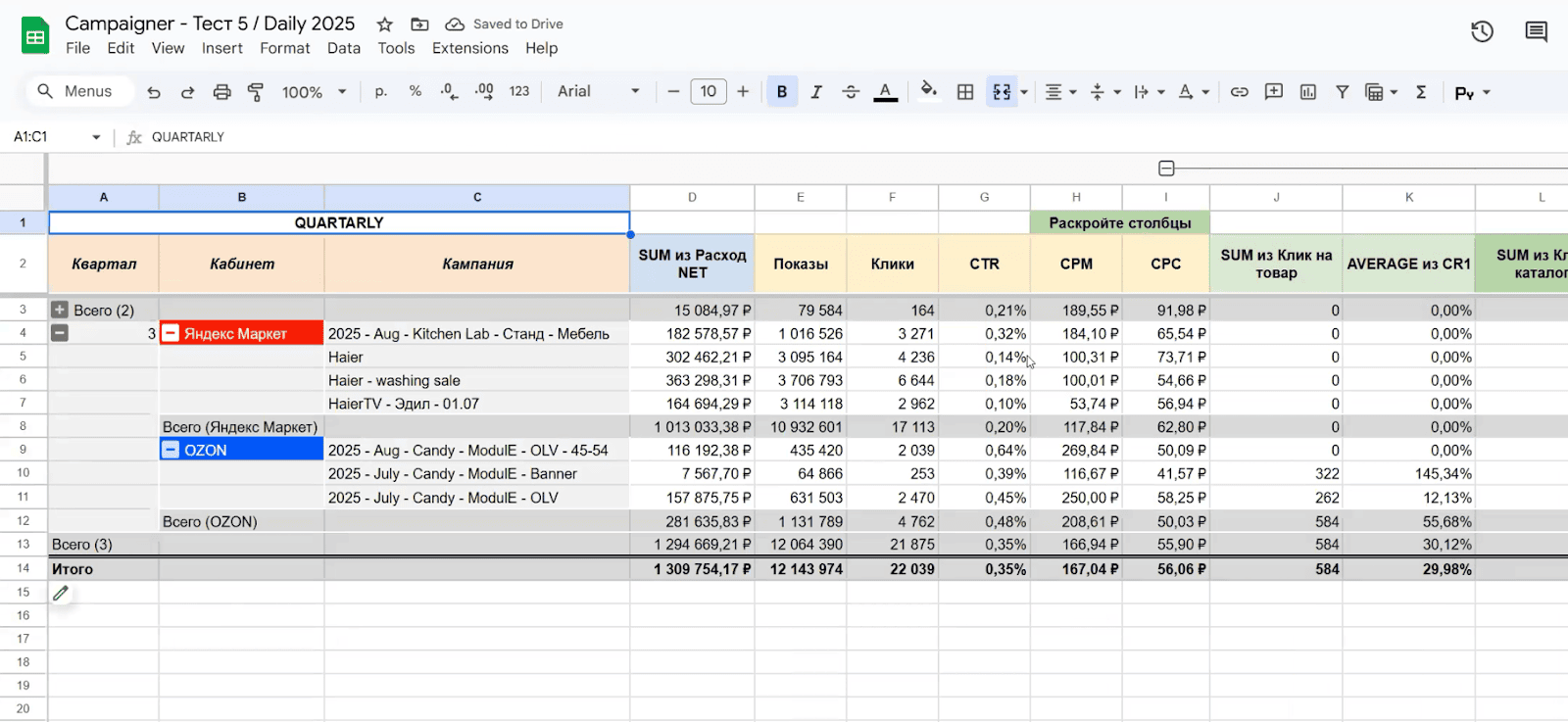Click the undo arrow icon
The image size is (1568, 722).
pos(154,92)
